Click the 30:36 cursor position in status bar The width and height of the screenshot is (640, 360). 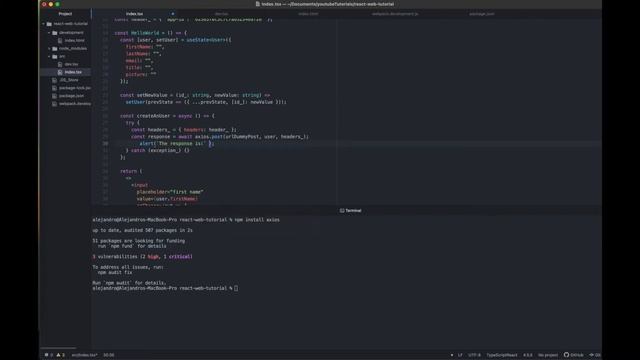click(109, 355)
